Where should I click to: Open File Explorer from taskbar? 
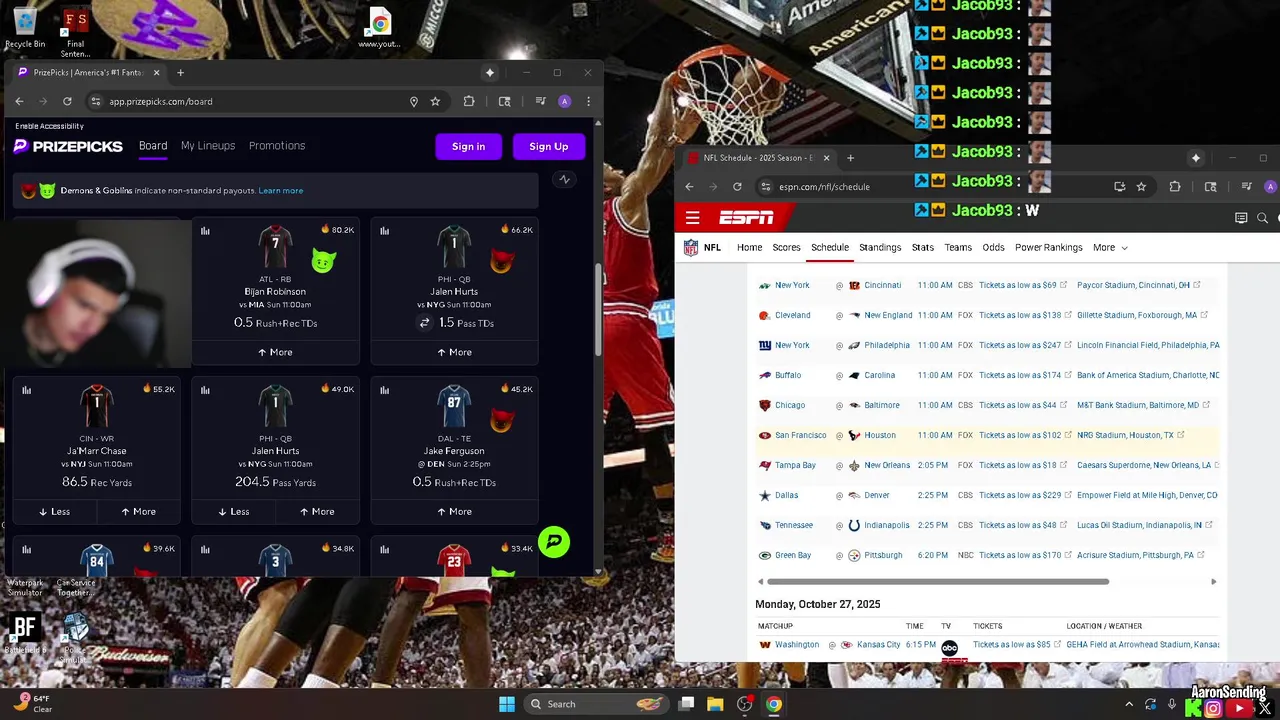click(x=715, y=704)
